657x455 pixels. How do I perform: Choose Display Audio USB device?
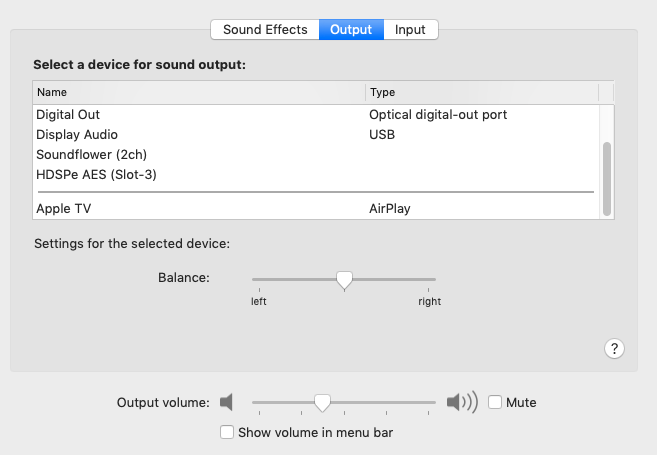(77, 134)
